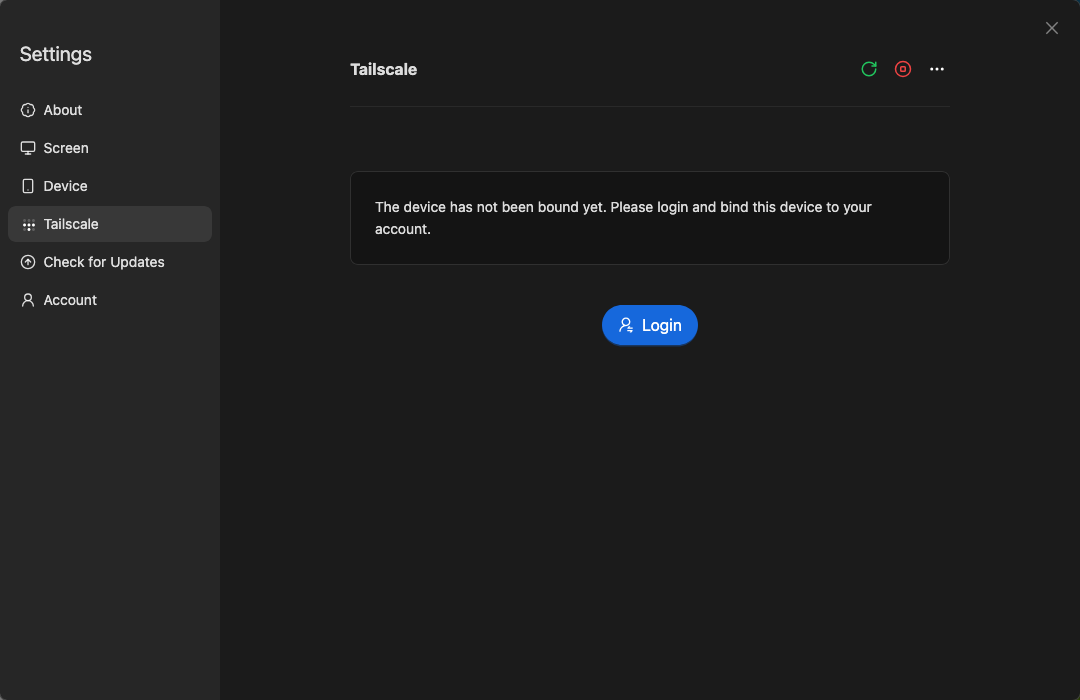Select the Tailscale sidebar item
The height and width of the screenshot is (700, 1080).
[110, 224]
